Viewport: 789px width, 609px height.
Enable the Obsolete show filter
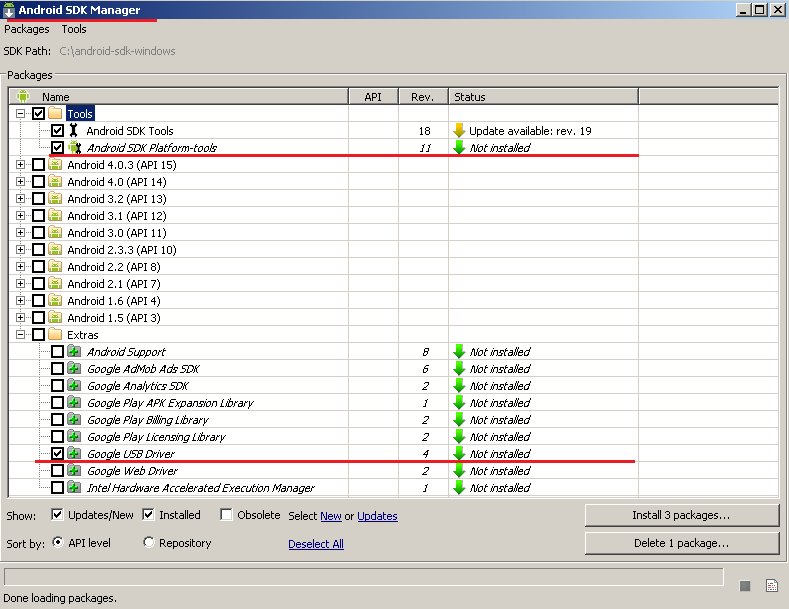226,514
